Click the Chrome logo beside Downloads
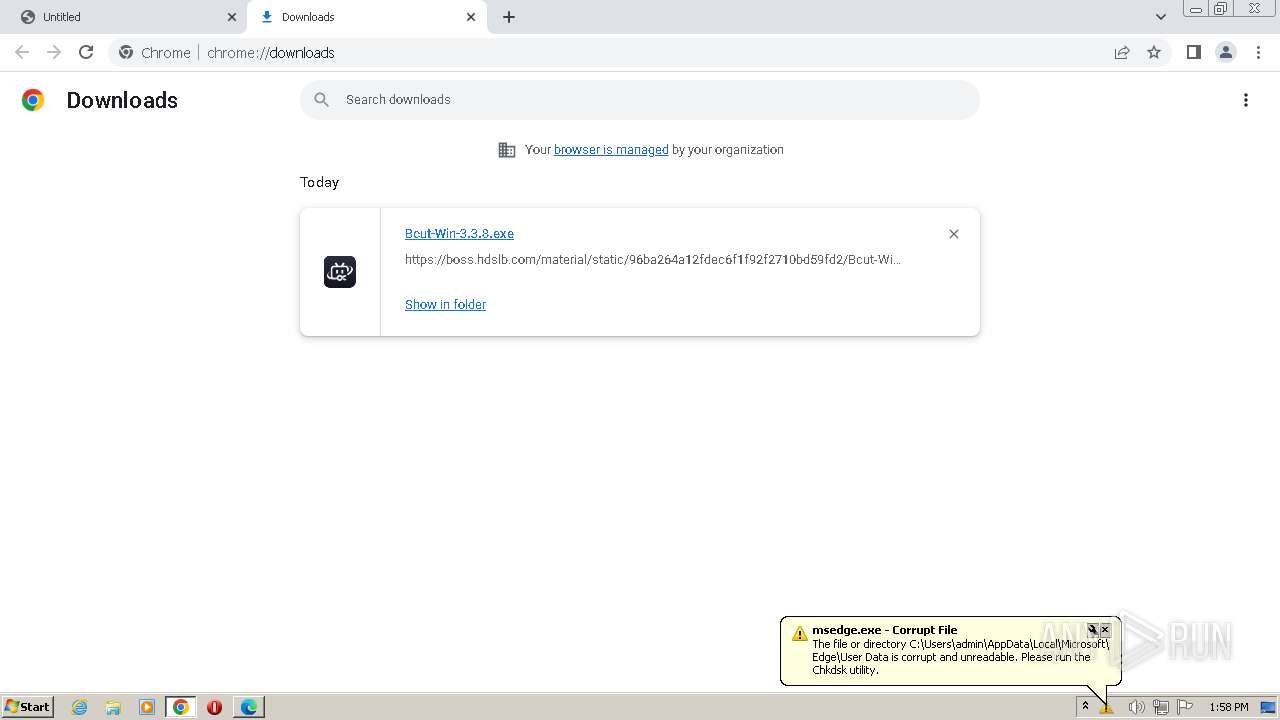The width and height of the screenshot is (1280, 720). [33, 100]
